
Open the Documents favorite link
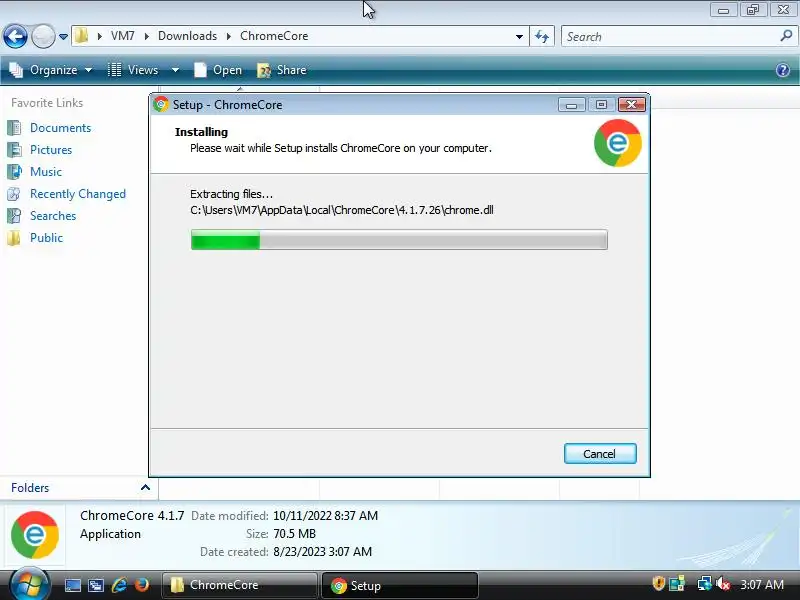[x=60, y=128]
